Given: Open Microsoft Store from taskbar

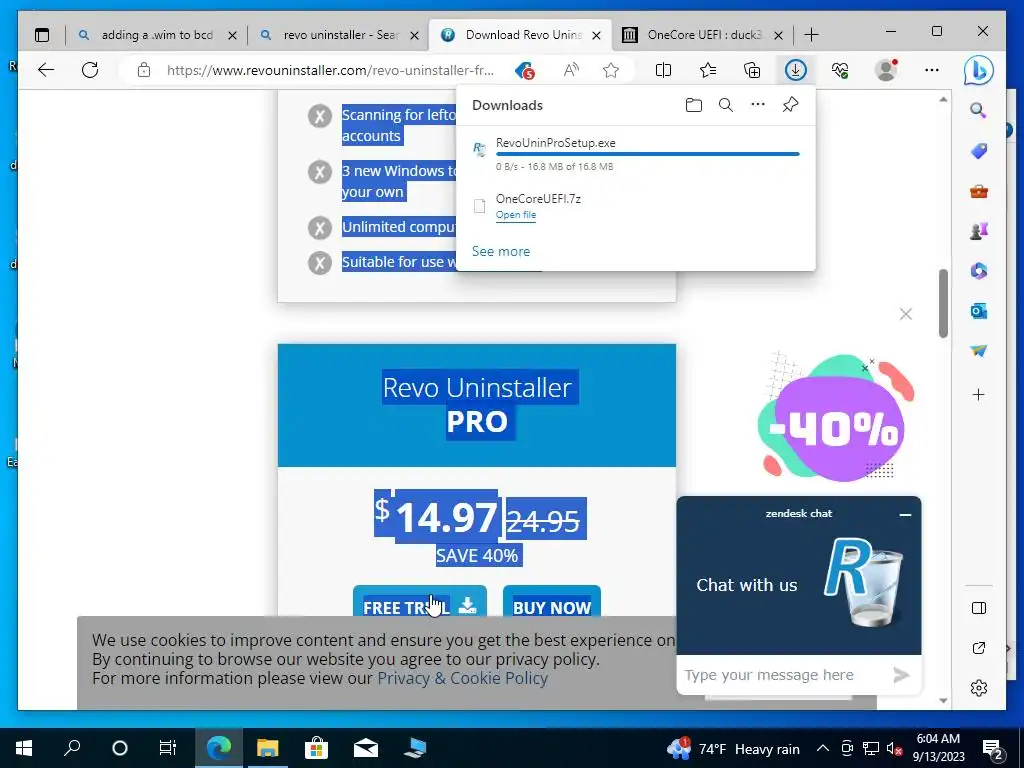Looking at the screenshot, I should (x=316, y=748).
